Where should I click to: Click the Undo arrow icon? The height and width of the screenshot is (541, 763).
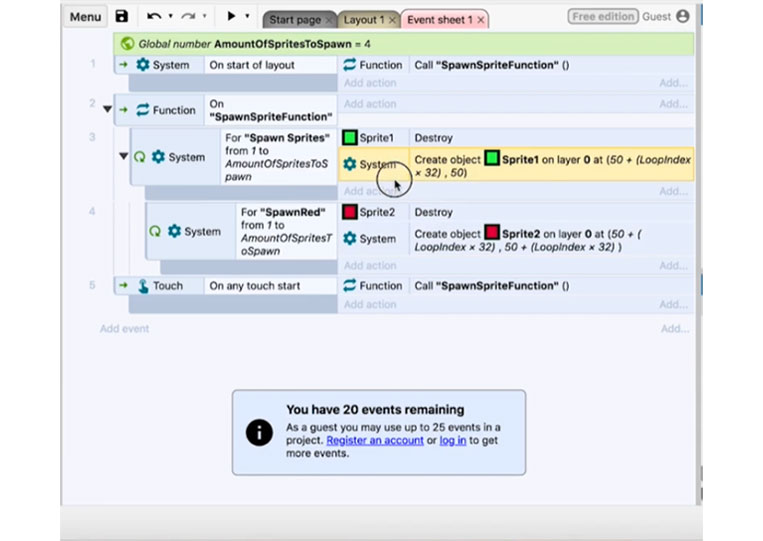(x=154, y=17)
